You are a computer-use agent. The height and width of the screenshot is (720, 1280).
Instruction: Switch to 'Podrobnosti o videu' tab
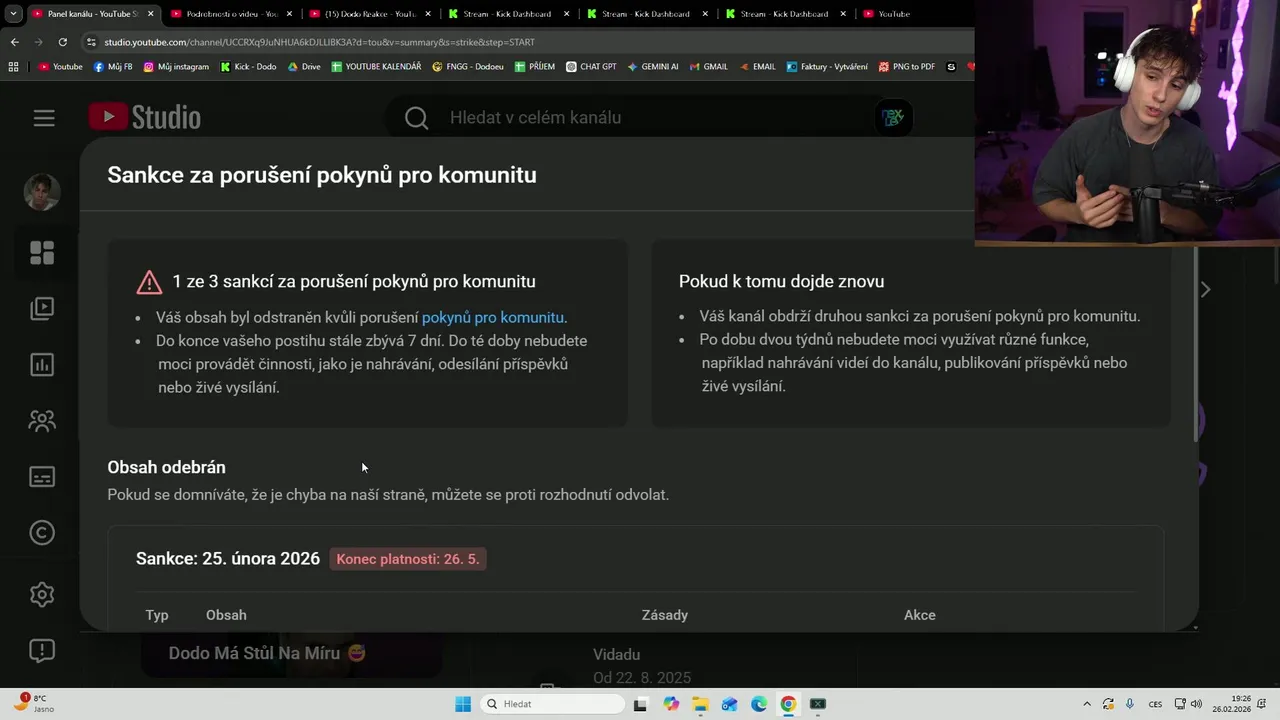tap(230, 14)
